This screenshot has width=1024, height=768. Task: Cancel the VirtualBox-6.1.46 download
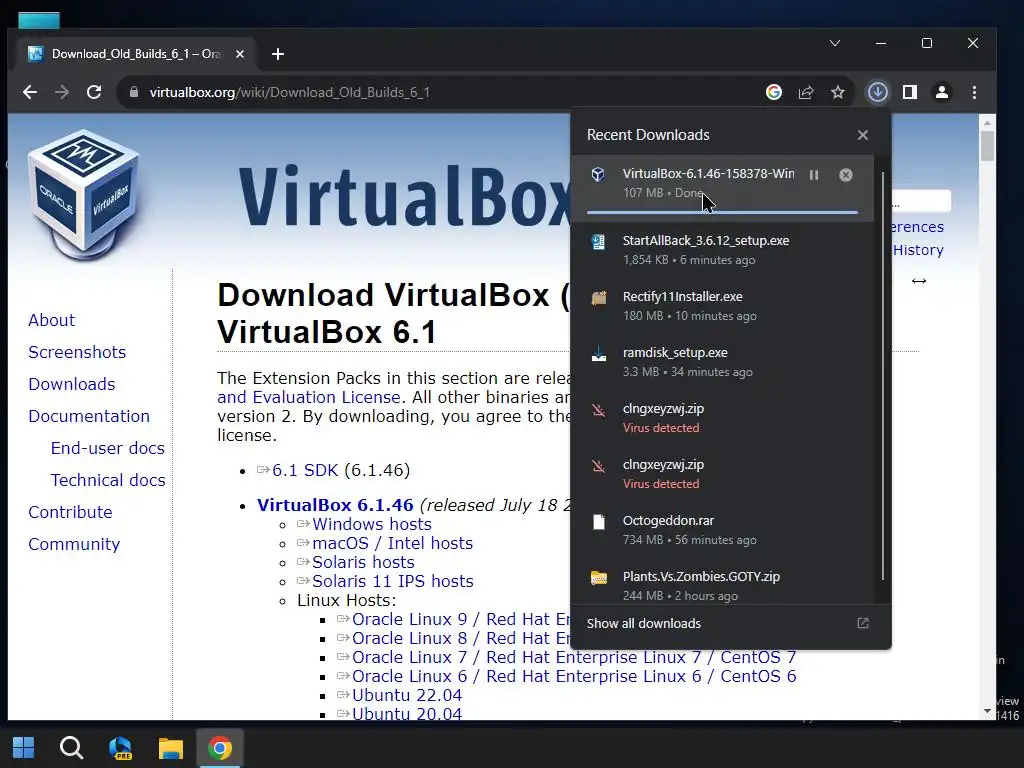846,175
